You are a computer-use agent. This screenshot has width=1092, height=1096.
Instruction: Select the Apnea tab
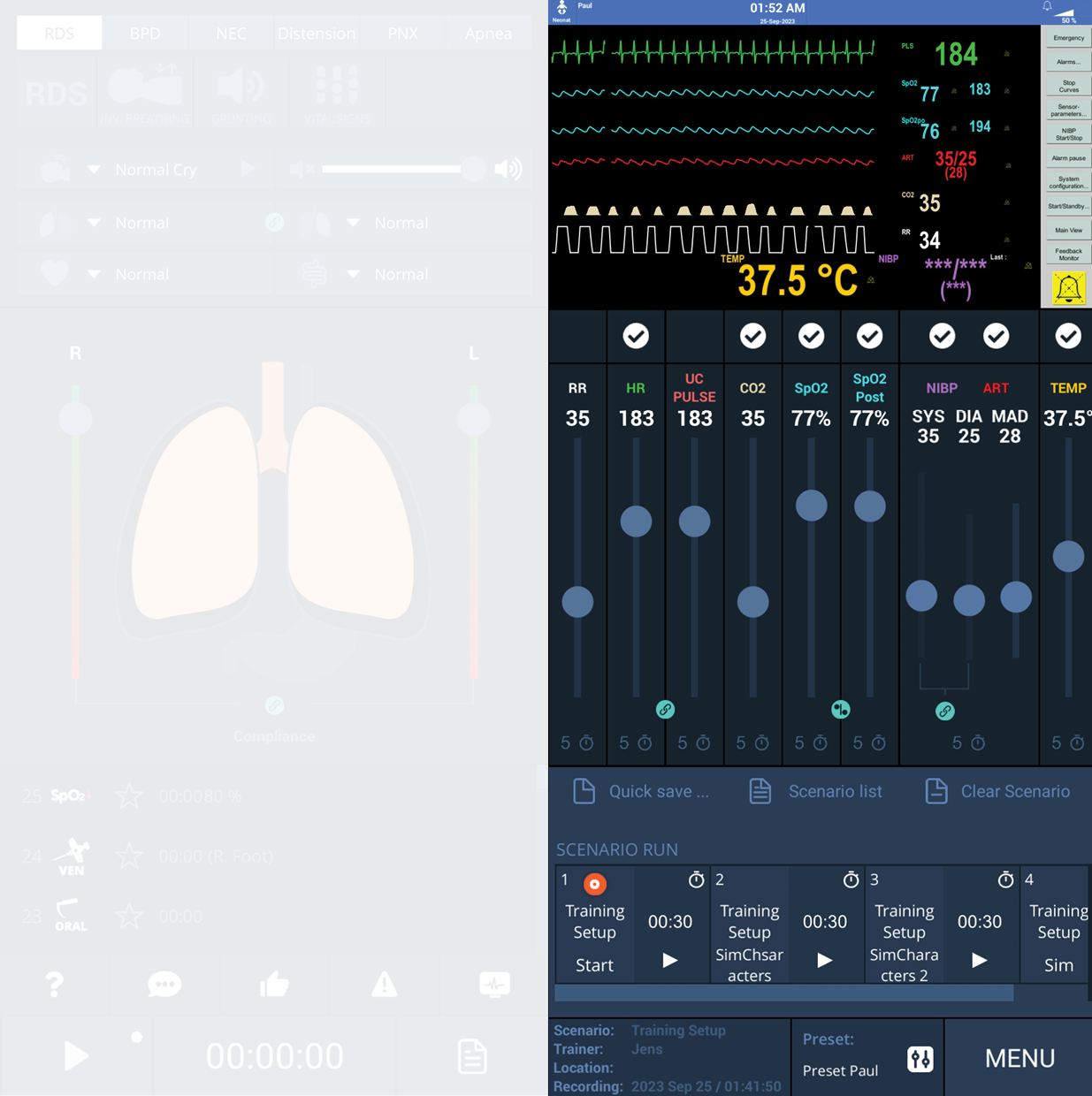488,34
